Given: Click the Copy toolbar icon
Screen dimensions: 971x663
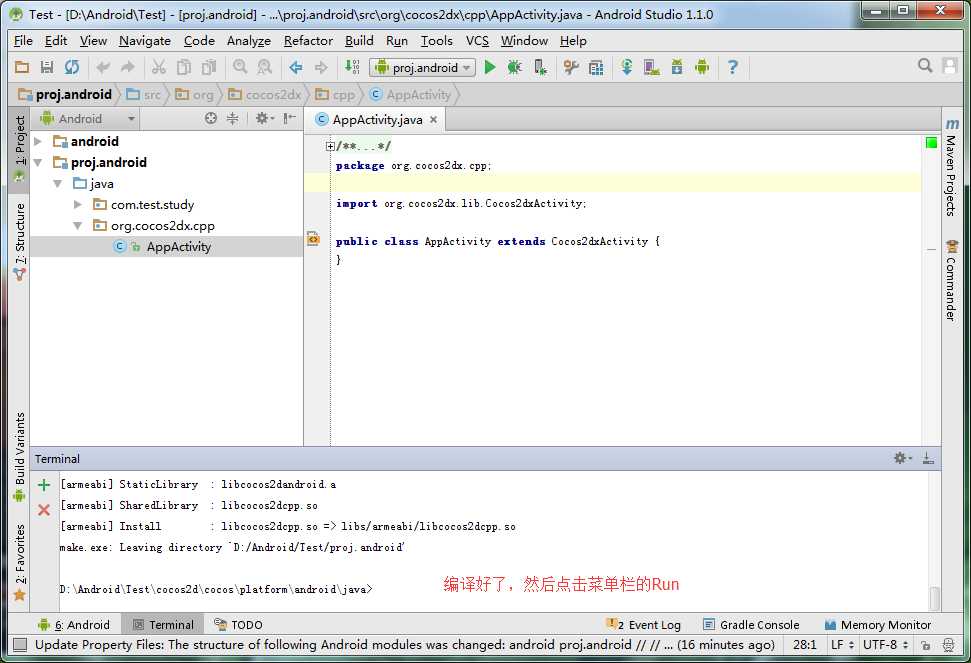Looking at the screenshot, I should pyautogui.click(x=184, y=67).
